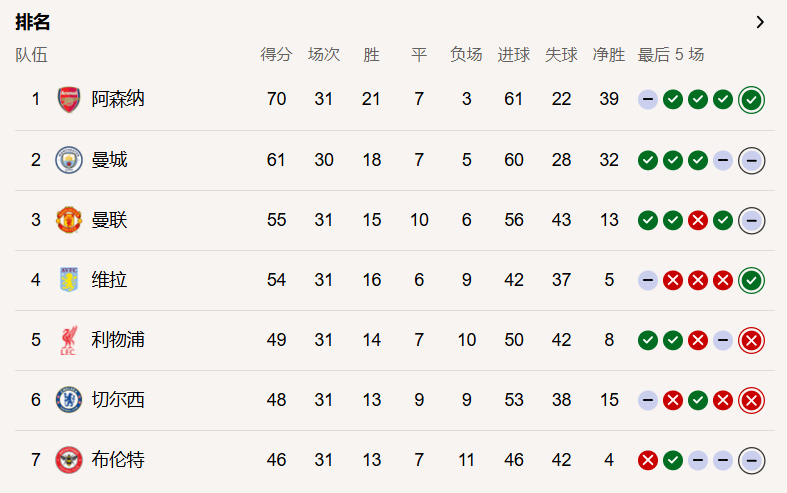The height and width of the screenshot is (493, 787).
Task: Open the 排名 standings heading
Action: [x=33, y=22]
